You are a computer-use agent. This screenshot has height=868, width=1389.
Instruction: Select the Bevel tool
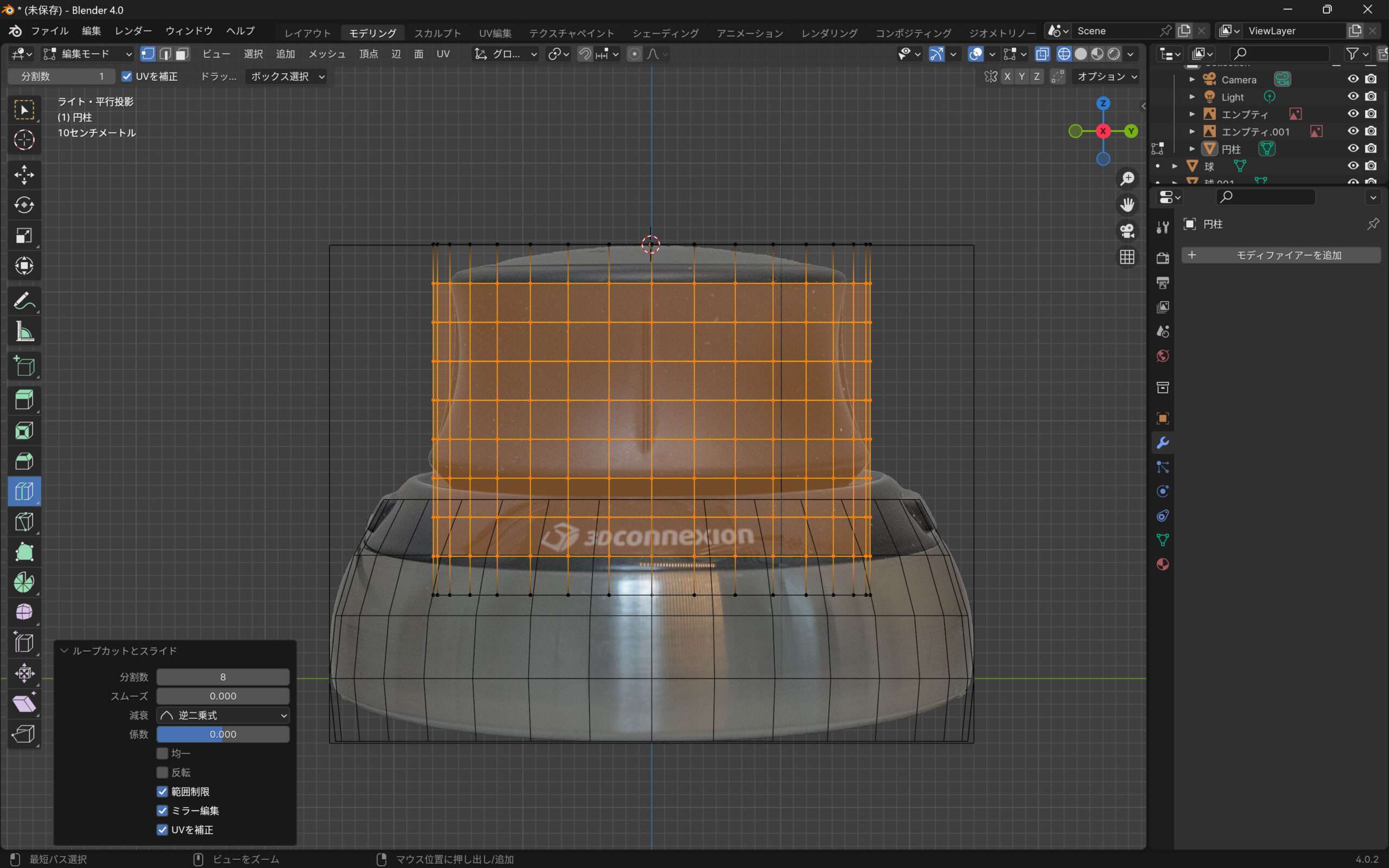[x=23, y=461]
